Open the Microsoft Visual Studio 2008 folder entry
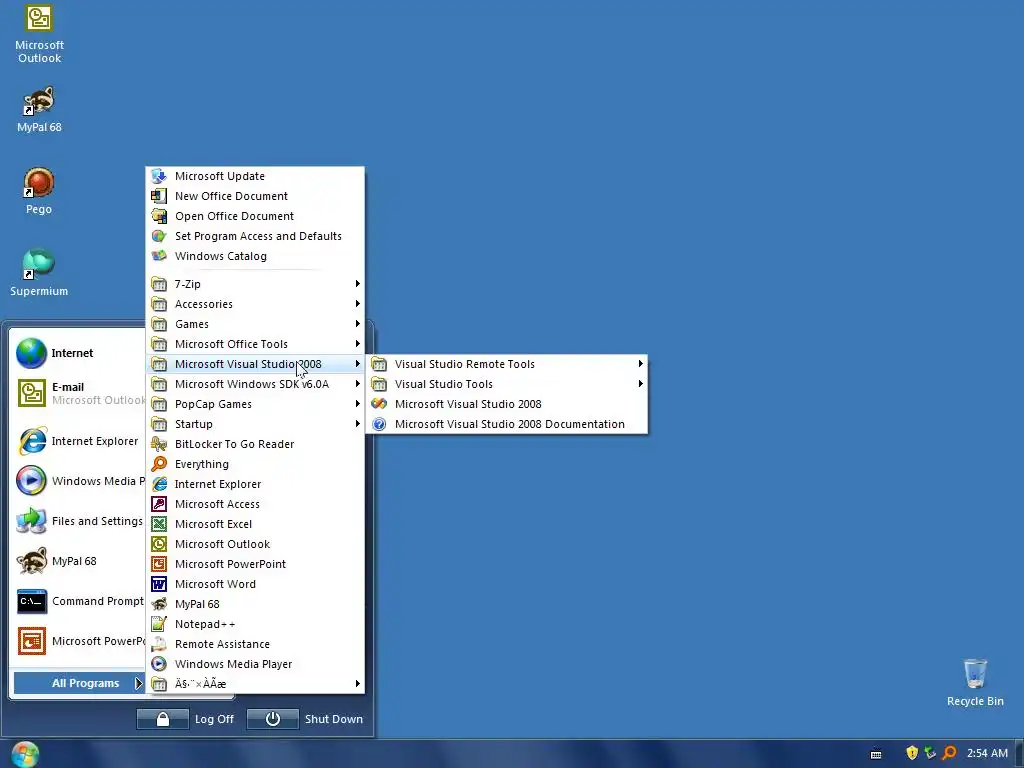Image resolution: width=1024 pixels, height=768 pixels. [x=255, y=364]
